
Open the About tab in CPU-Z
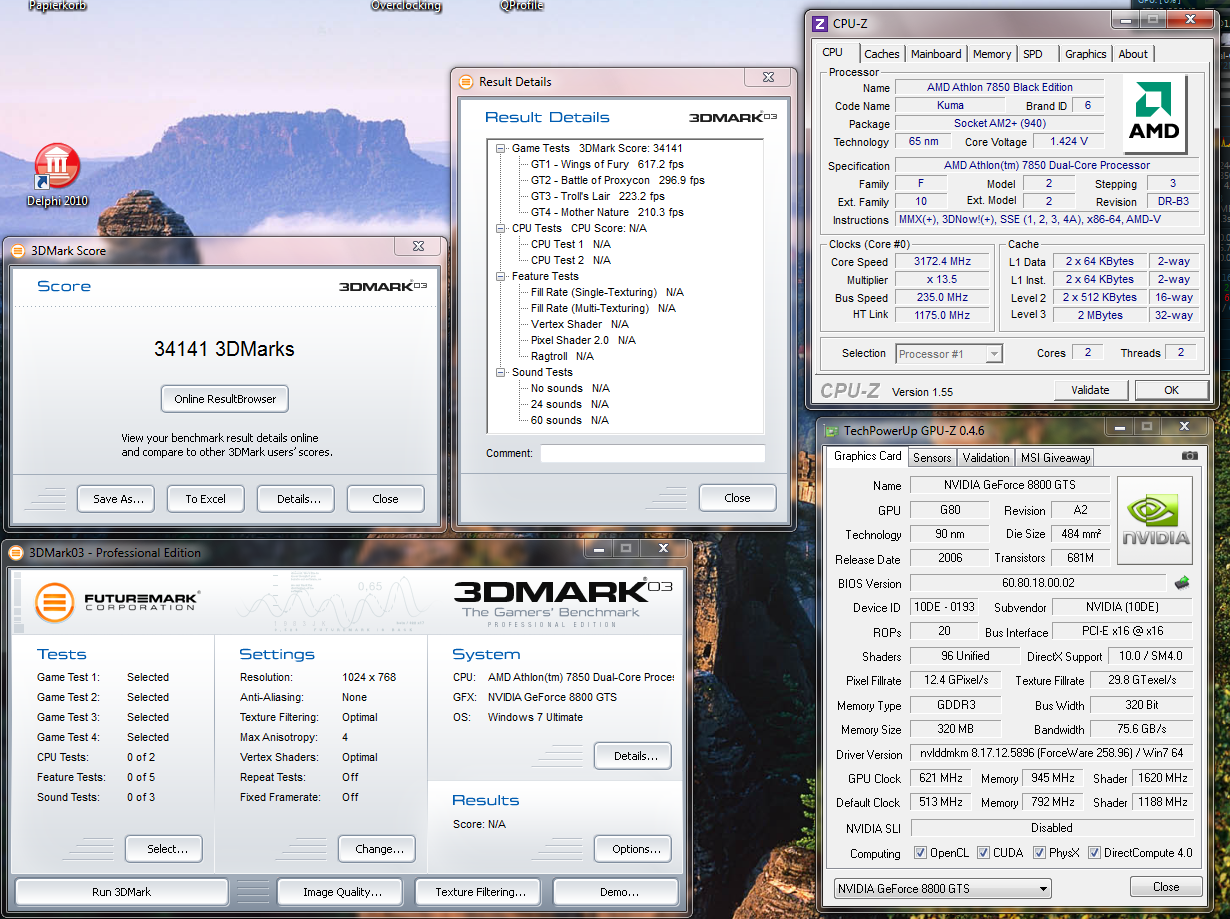(1133, 54)
